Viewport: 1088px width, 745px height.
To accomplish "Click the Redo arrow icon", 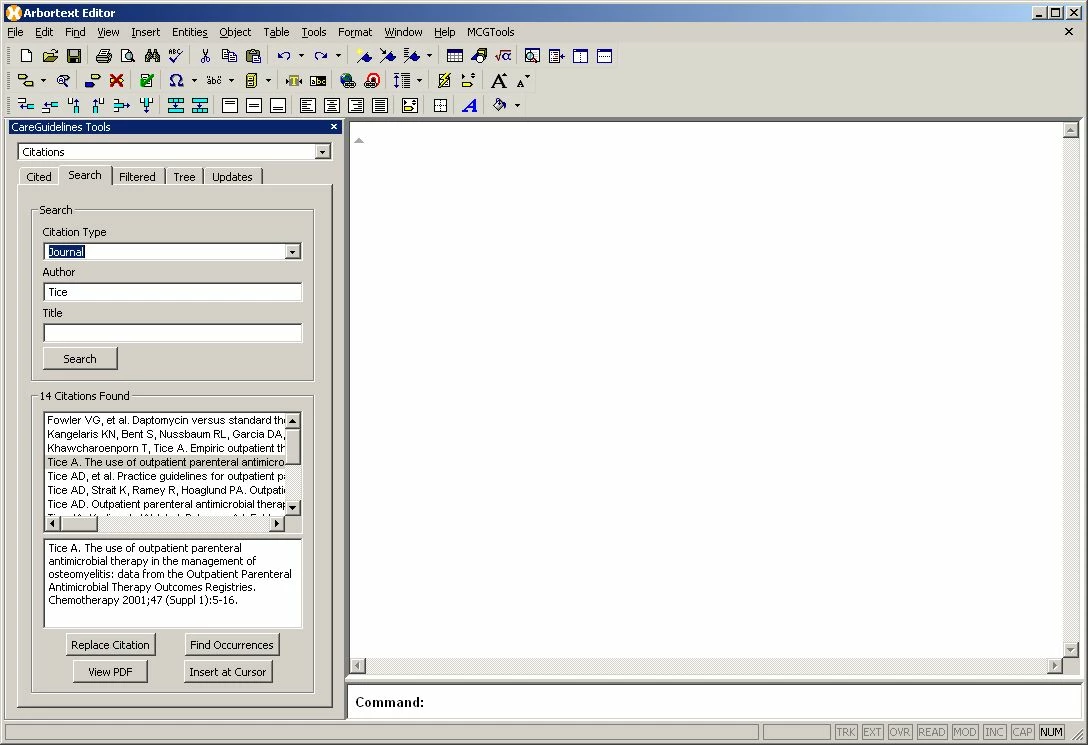I will pyautogui.click(x=321, y=56).
